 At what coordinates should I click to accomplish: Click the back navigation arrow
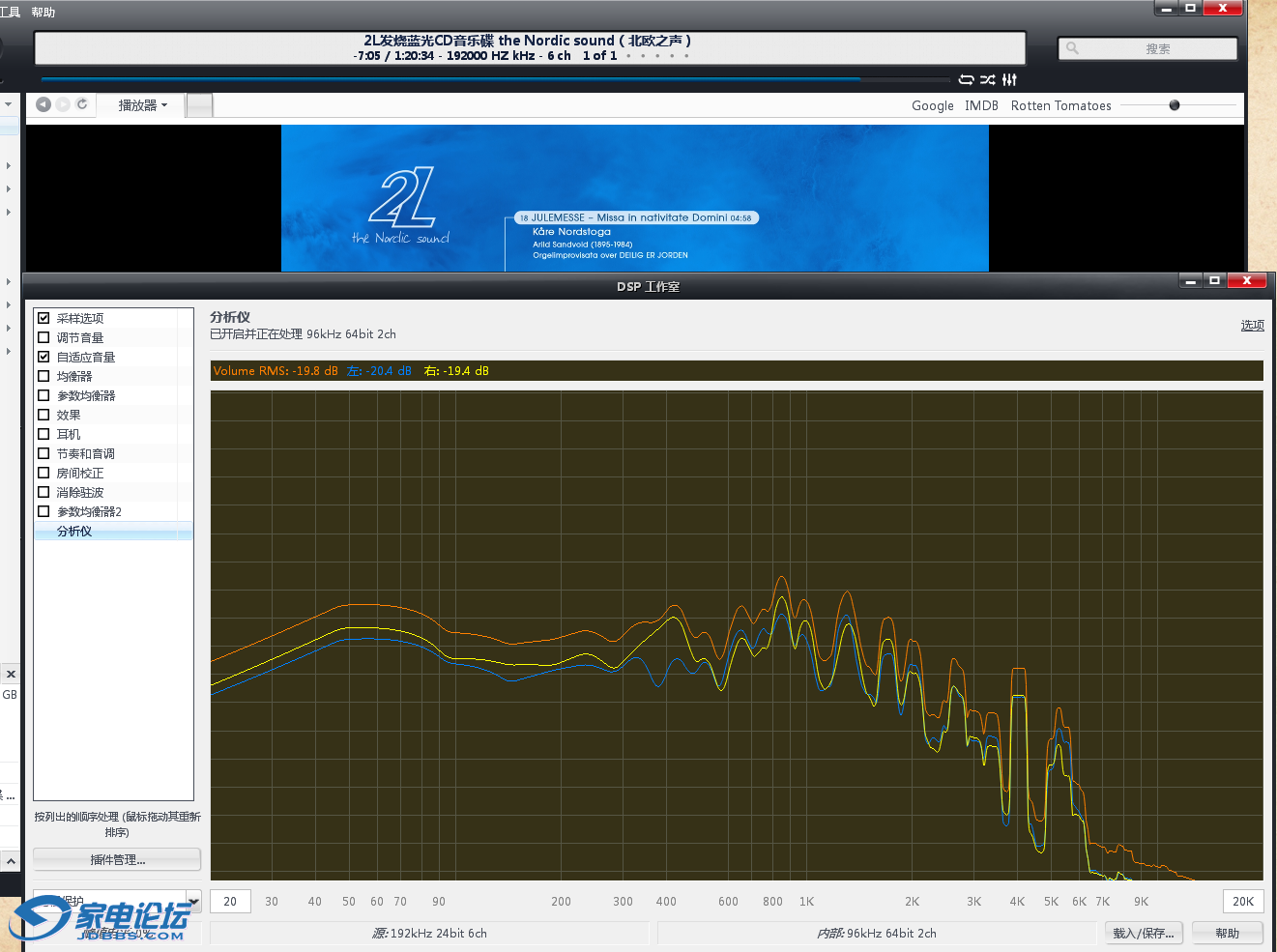pyautogui.click(x=44, y=104)
